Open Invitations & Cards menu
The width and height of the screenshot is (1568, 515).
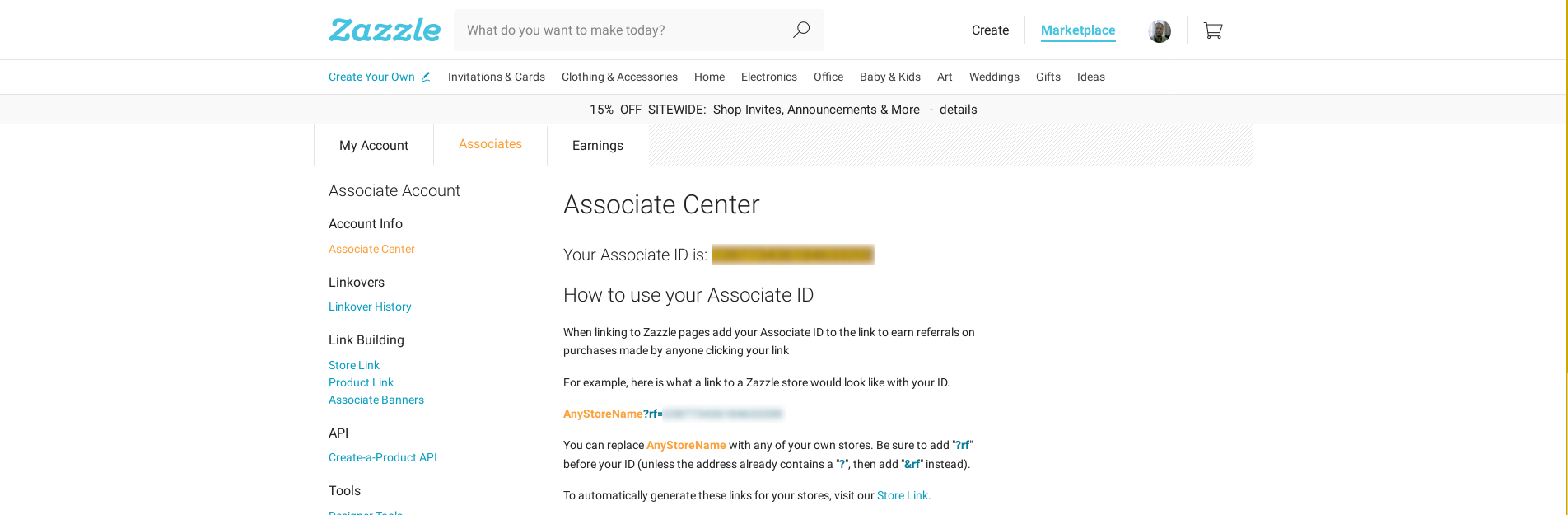coord(497,77)
